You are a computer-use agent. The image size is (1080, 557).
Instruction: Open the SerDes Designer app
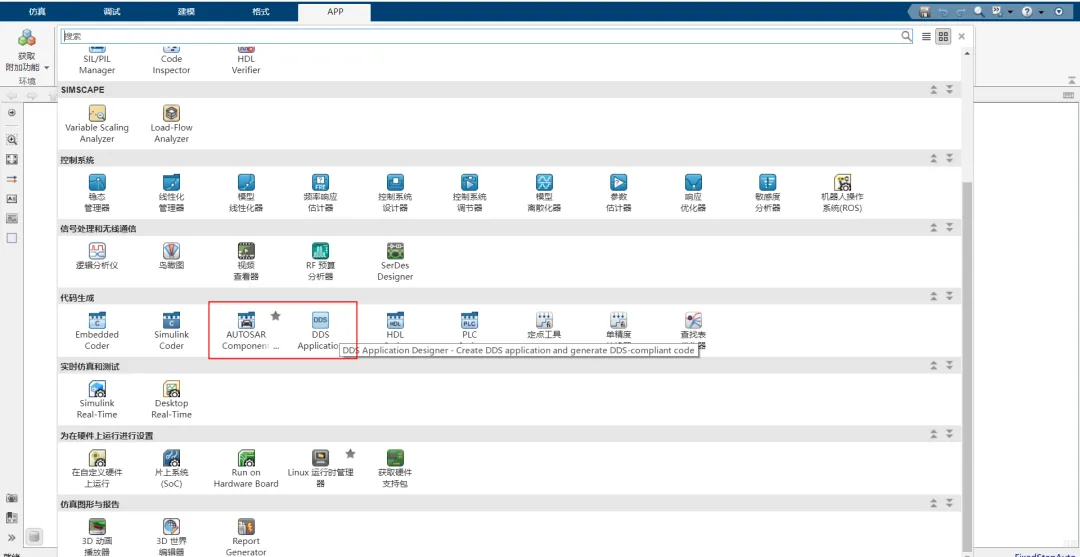tap(395, 261)
